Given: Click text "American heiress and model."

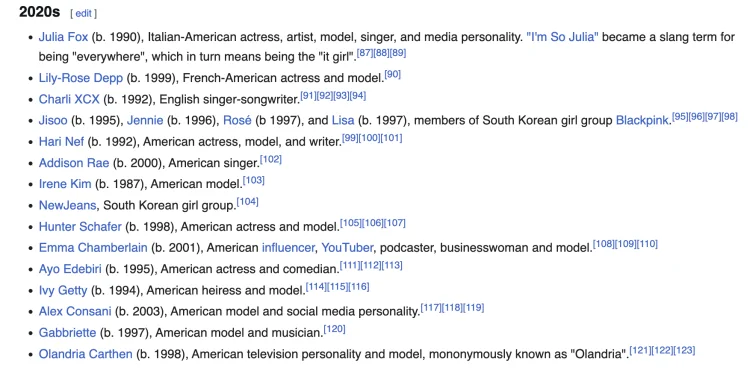Looking at the screenshot, I should [x=226, y=290].
